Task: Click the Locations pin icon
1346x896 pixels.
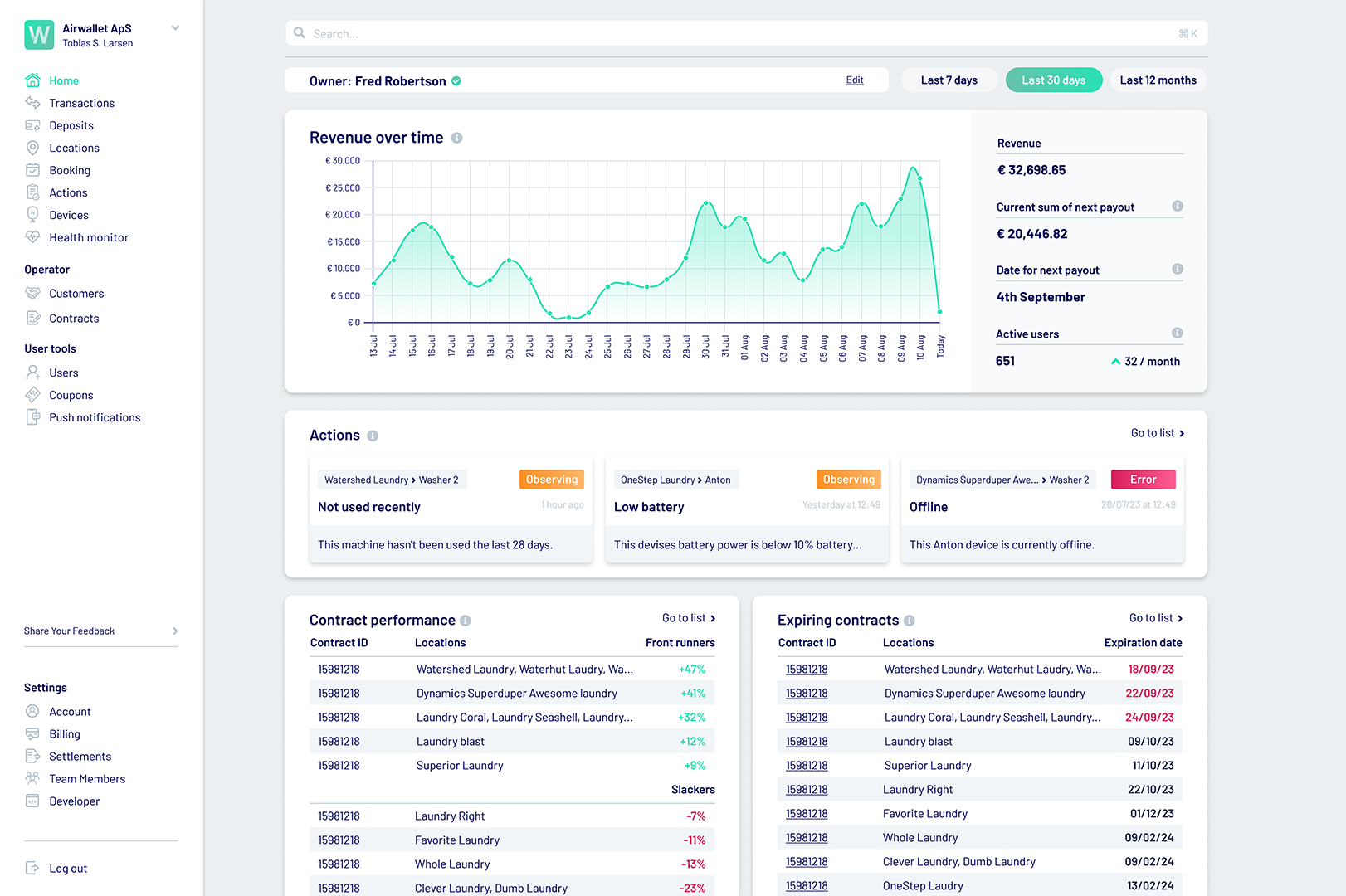Action: point(32,148)
